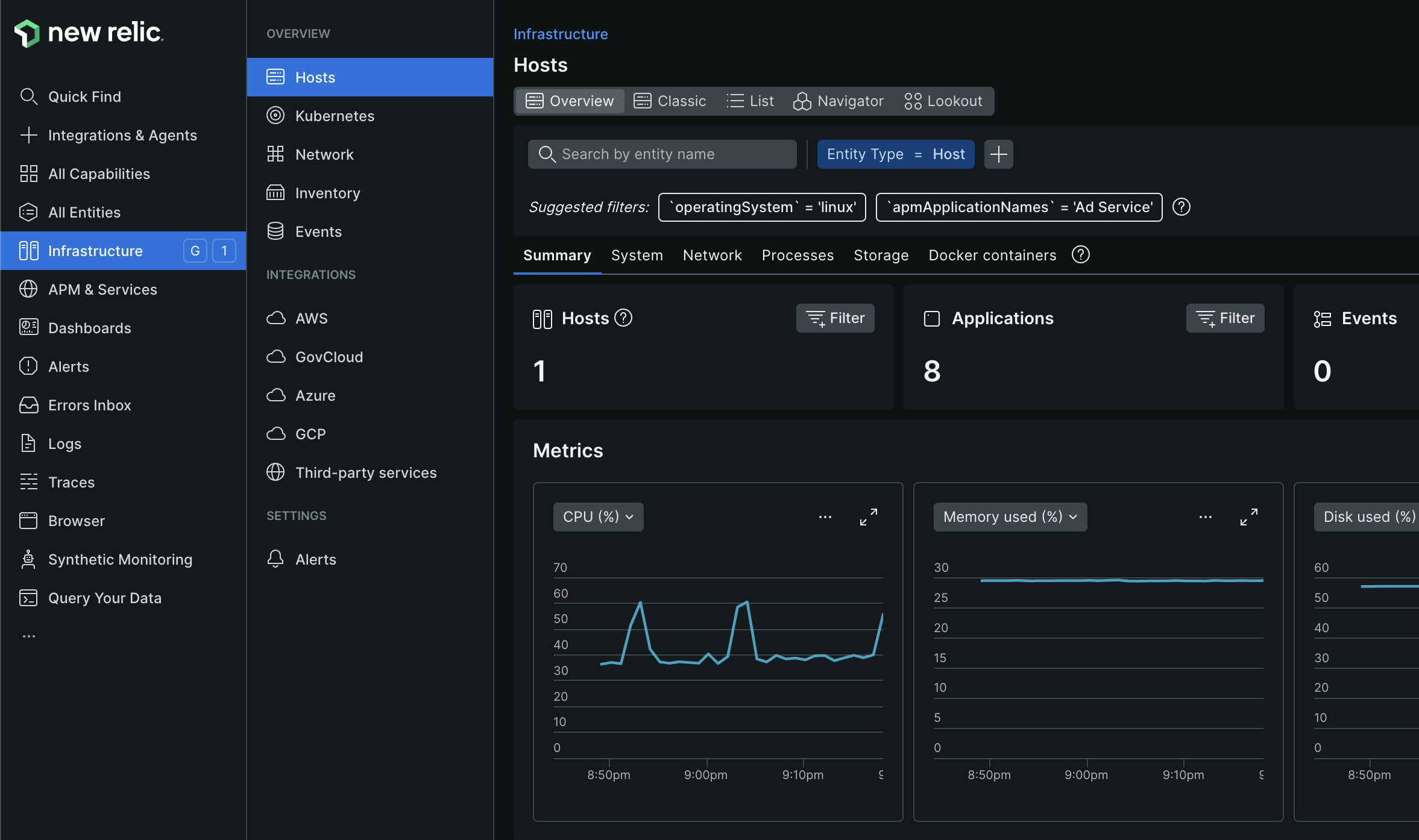
Task: Apply suggested filter apmApplicationNames = Ad Service
Action: (x=1019, y=207)
